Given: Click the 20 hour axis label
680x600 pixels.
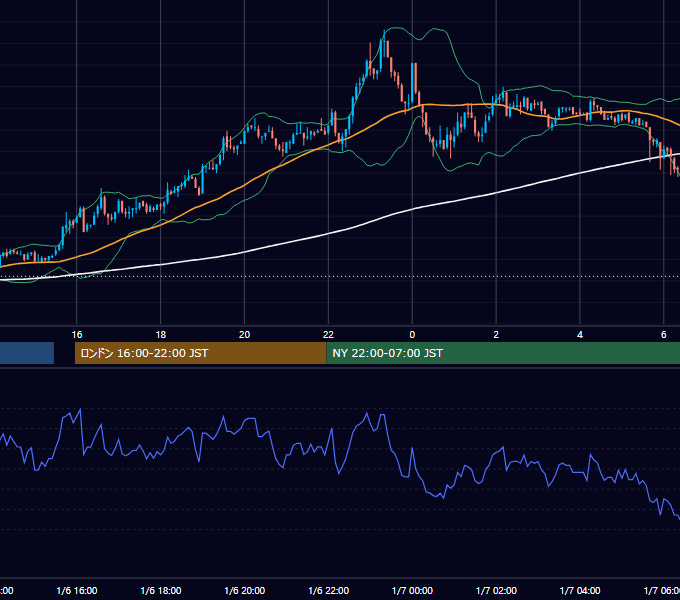Looking at the screenshot, I should click(245, 335).
